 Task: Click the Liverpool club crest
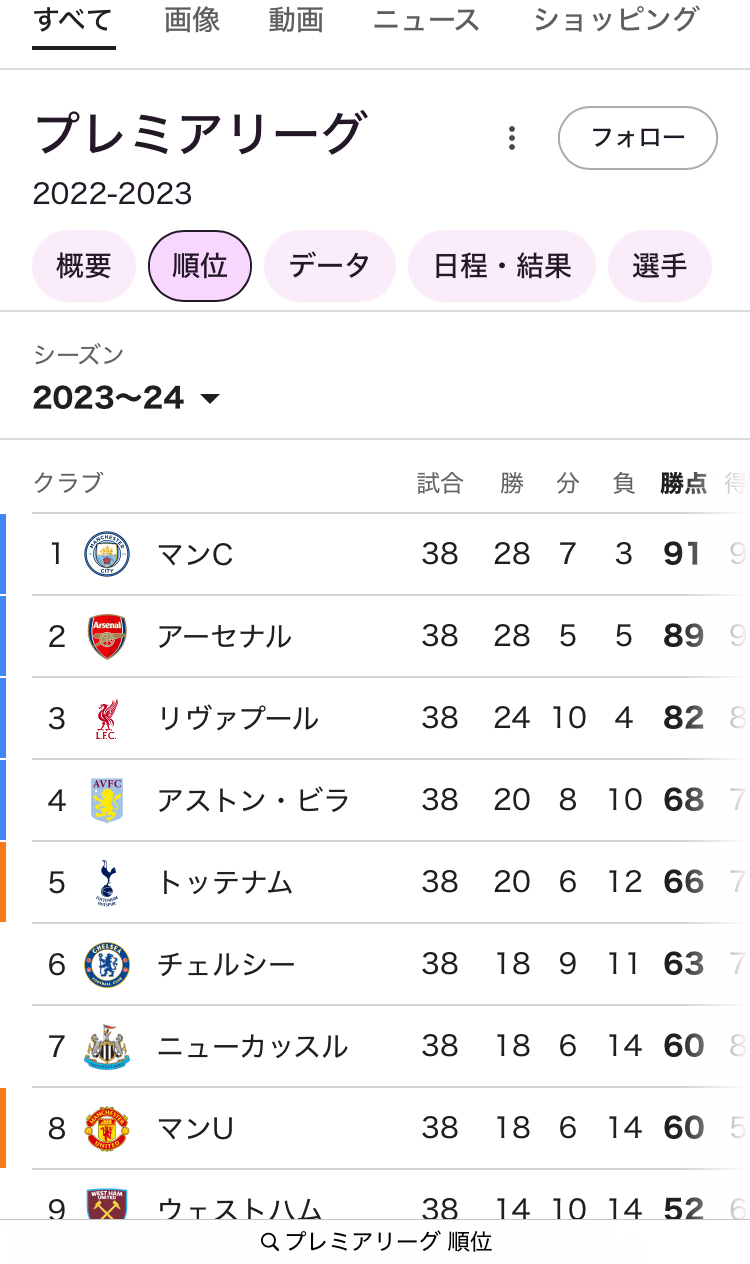[107, 718]
